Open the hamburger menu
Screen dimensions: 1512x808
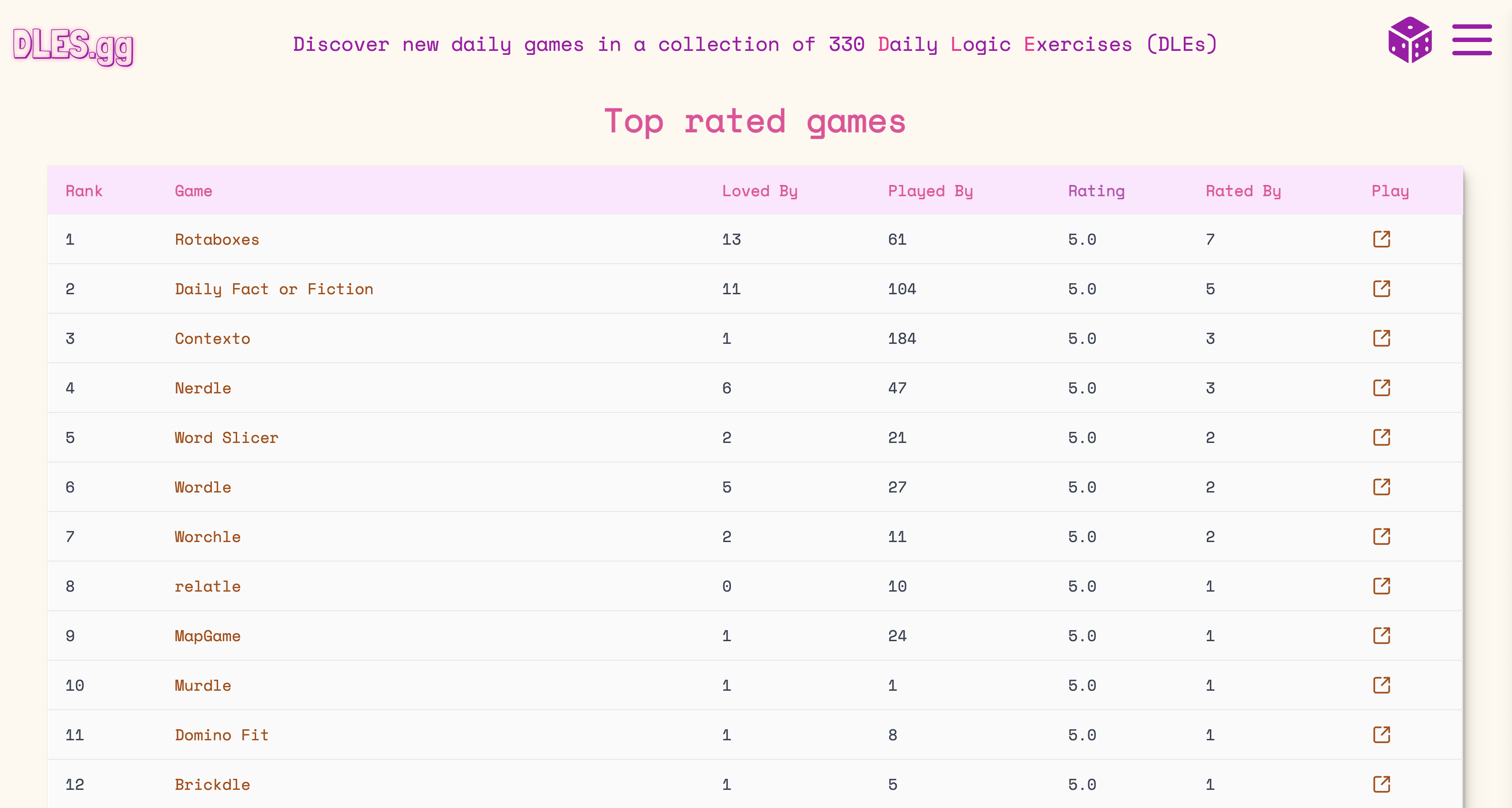point(1472,40)
